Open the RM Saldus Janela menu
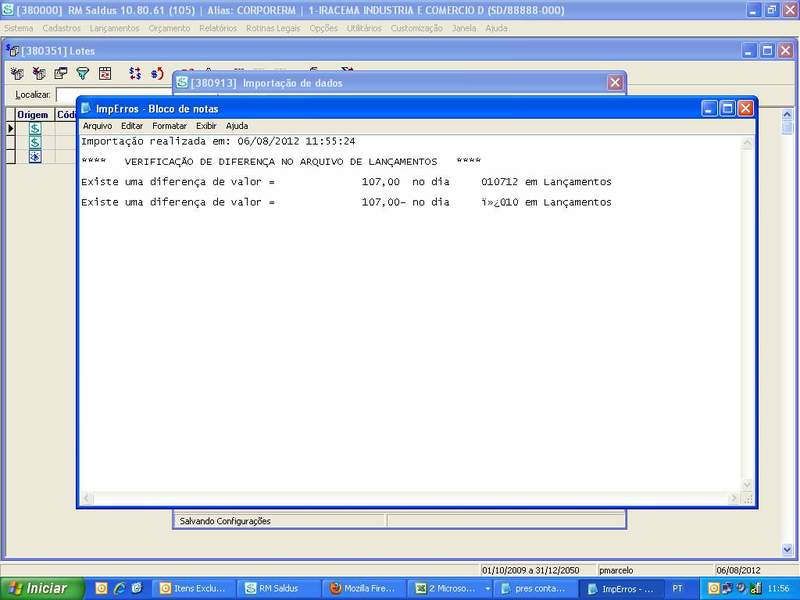This screenshot has height=600, width=800. tap(464, 29)
